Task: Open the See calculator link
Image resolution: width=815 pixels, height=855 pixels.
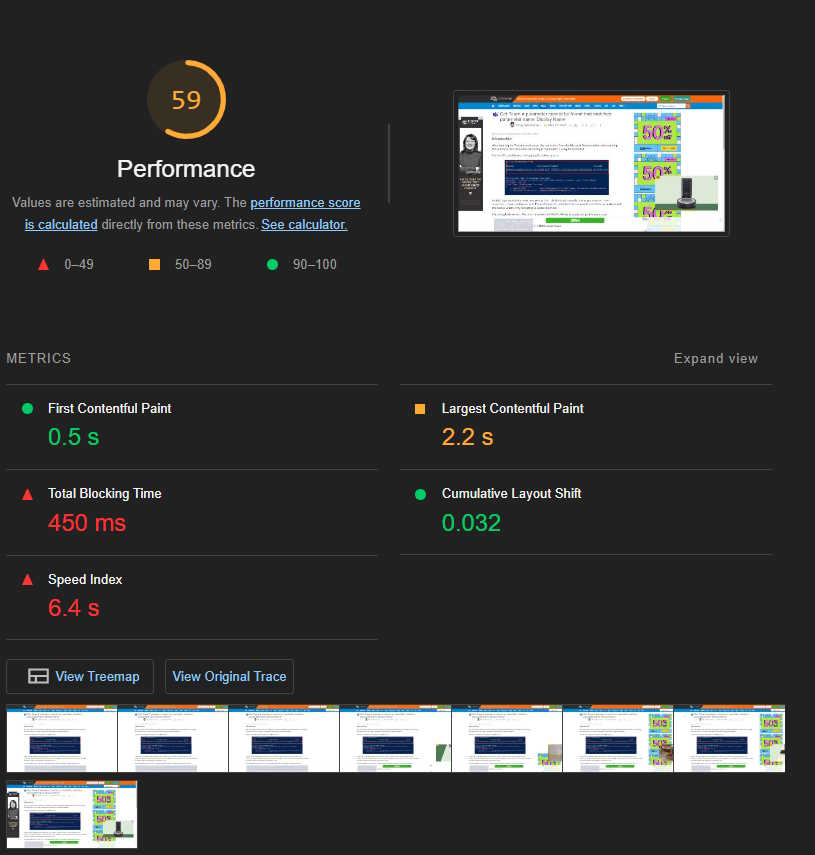Action: [304, 224]
